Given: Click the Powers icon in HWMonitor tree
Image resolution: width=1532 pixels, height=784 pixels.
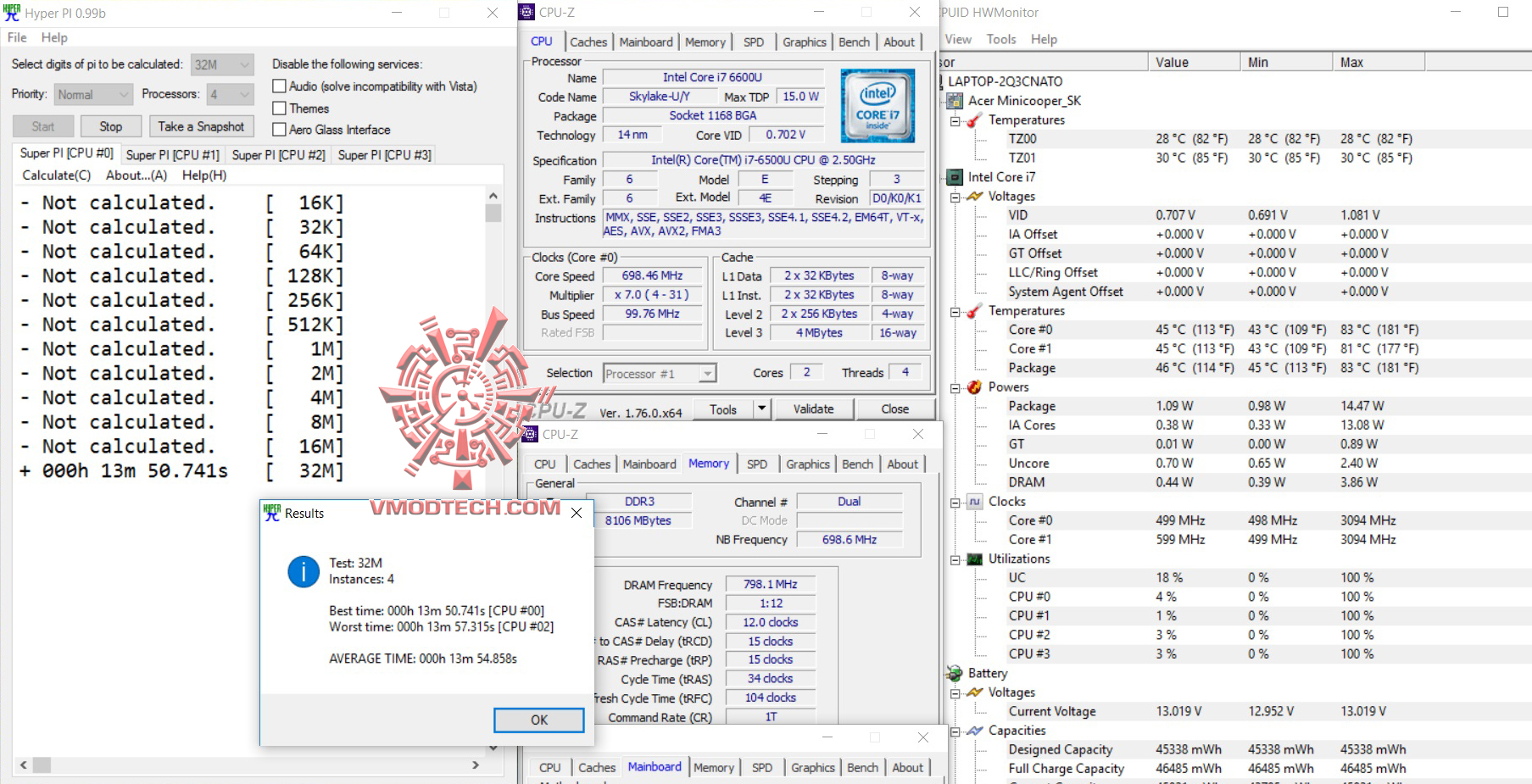Looking at the screenshot, I should (x=973, y=386).
